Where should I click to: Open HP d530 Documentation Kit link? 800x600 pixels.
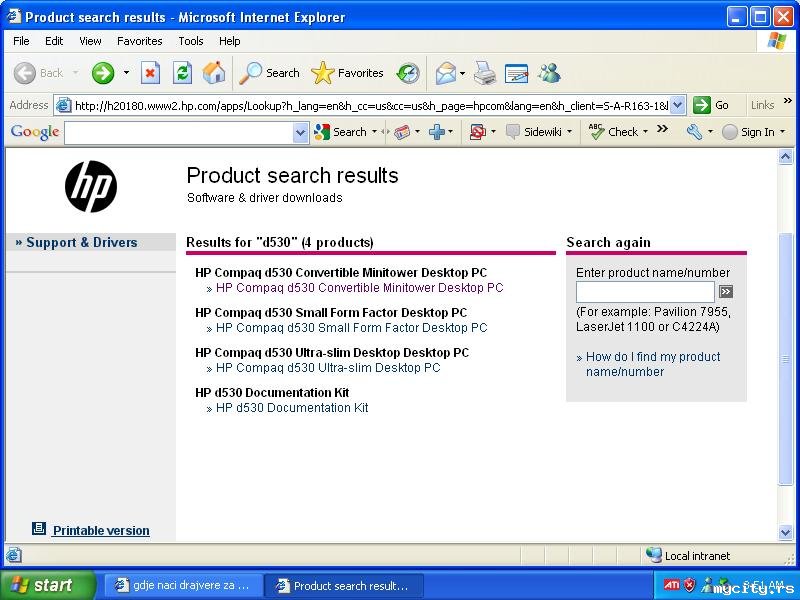[x=292, y=408]
